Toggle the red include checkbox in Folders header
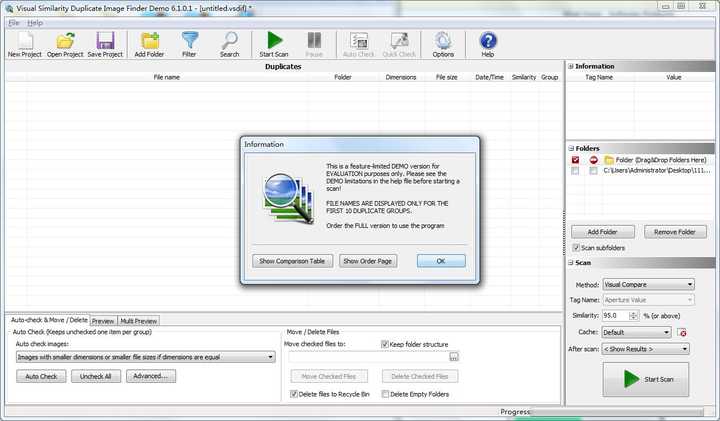The width and height of the screenshot is (720, 421). [575, 160]
